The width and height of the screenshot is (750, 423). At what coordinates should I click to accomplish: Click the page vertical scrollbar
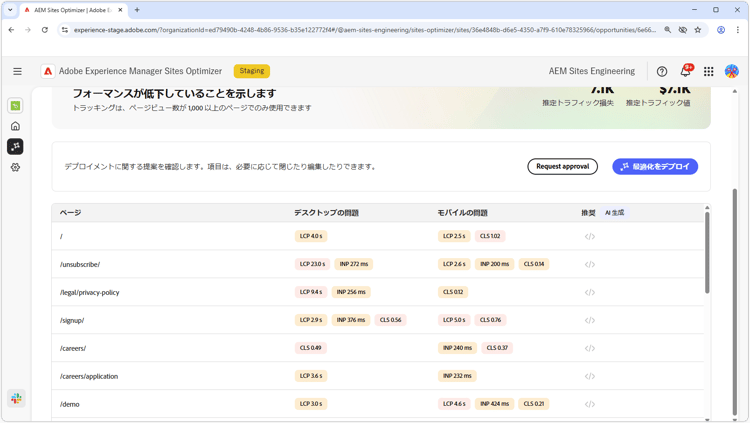[735, 301]
